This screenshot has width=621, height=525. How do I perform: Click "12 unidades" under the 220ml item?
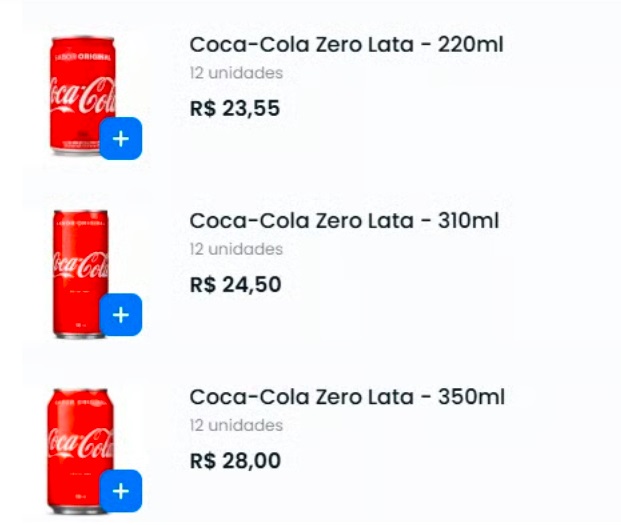[236, 73]
